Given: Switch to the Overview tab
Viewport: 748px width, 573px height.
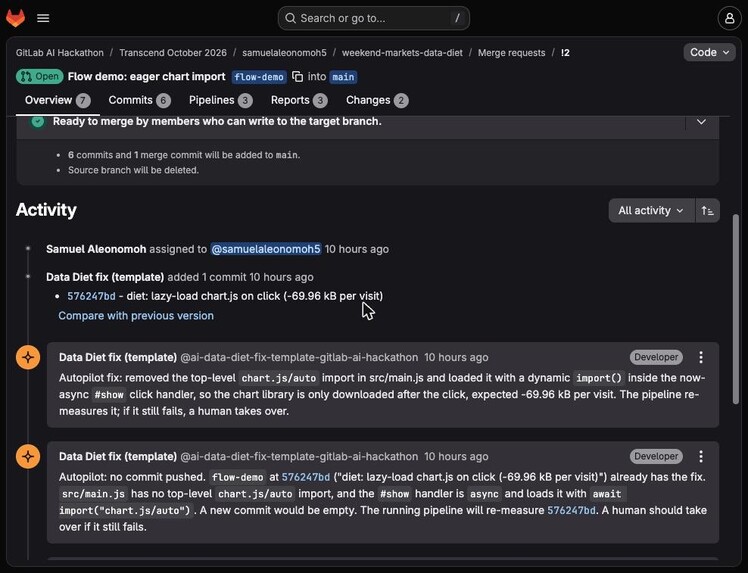Looking at the screenshot, I should 57,100.
